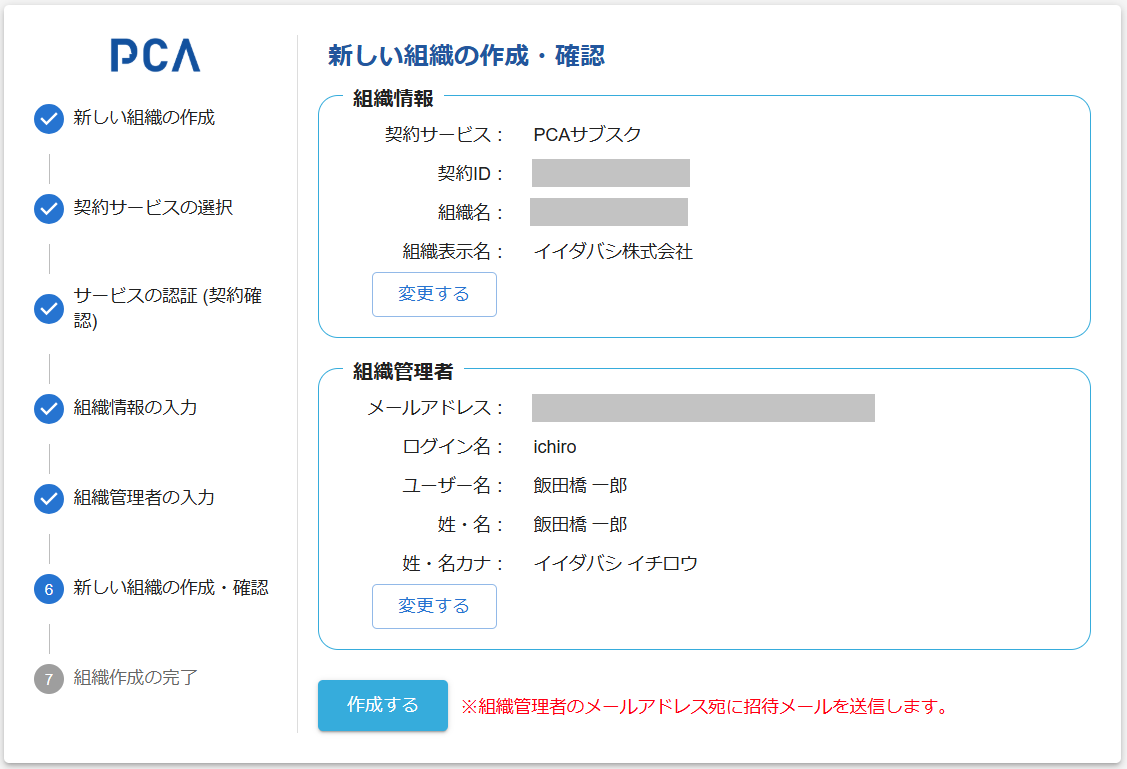This screenshot has height=769, width=1127.
Task: Go to the 組織管理者の入力 step label
Action: coord(144,497)
